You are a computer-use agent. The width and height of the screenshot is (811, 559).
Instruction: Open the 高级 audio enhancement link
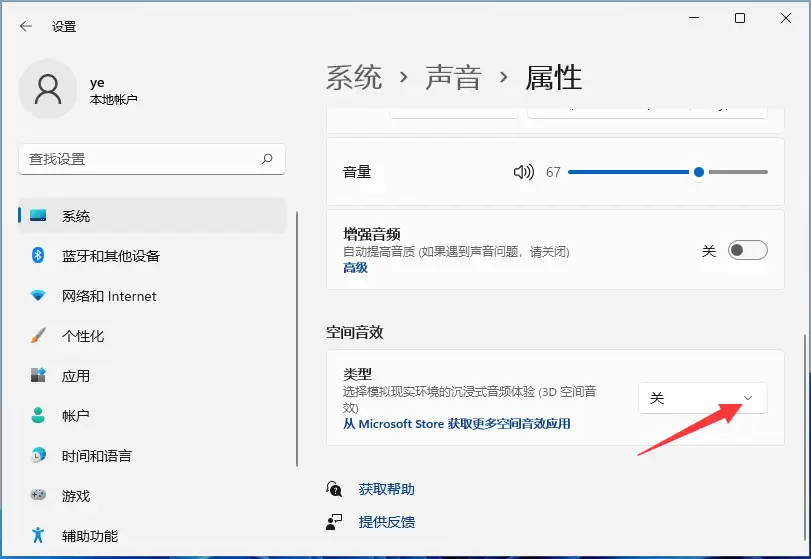[355, 268]
